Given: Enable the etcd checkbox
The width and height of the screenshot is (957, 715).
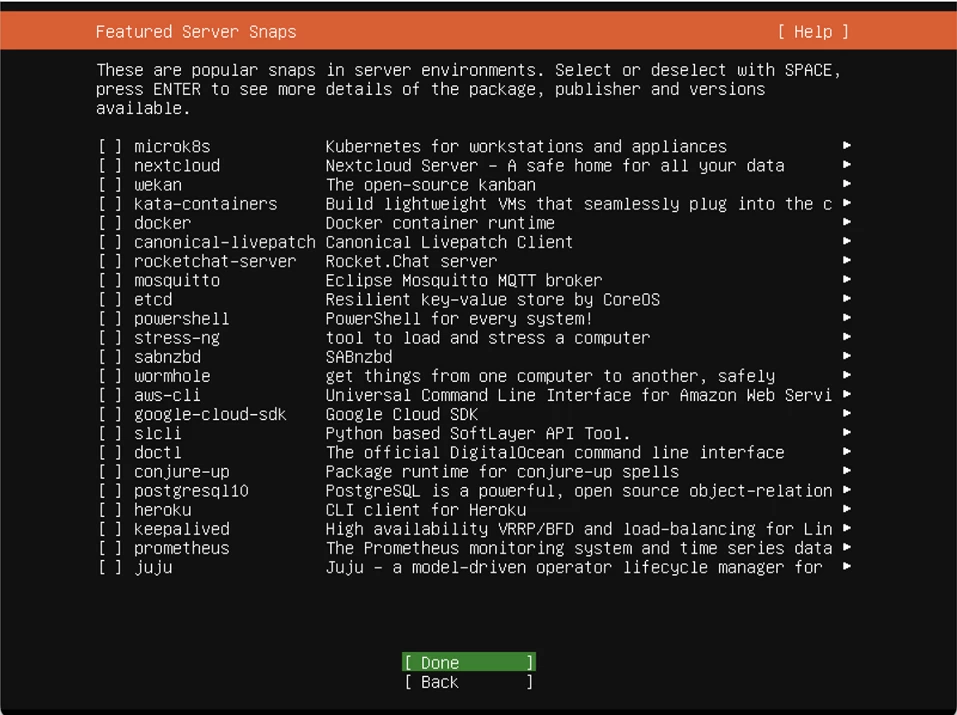Looking at the screenshot, I should coord(110,300).
